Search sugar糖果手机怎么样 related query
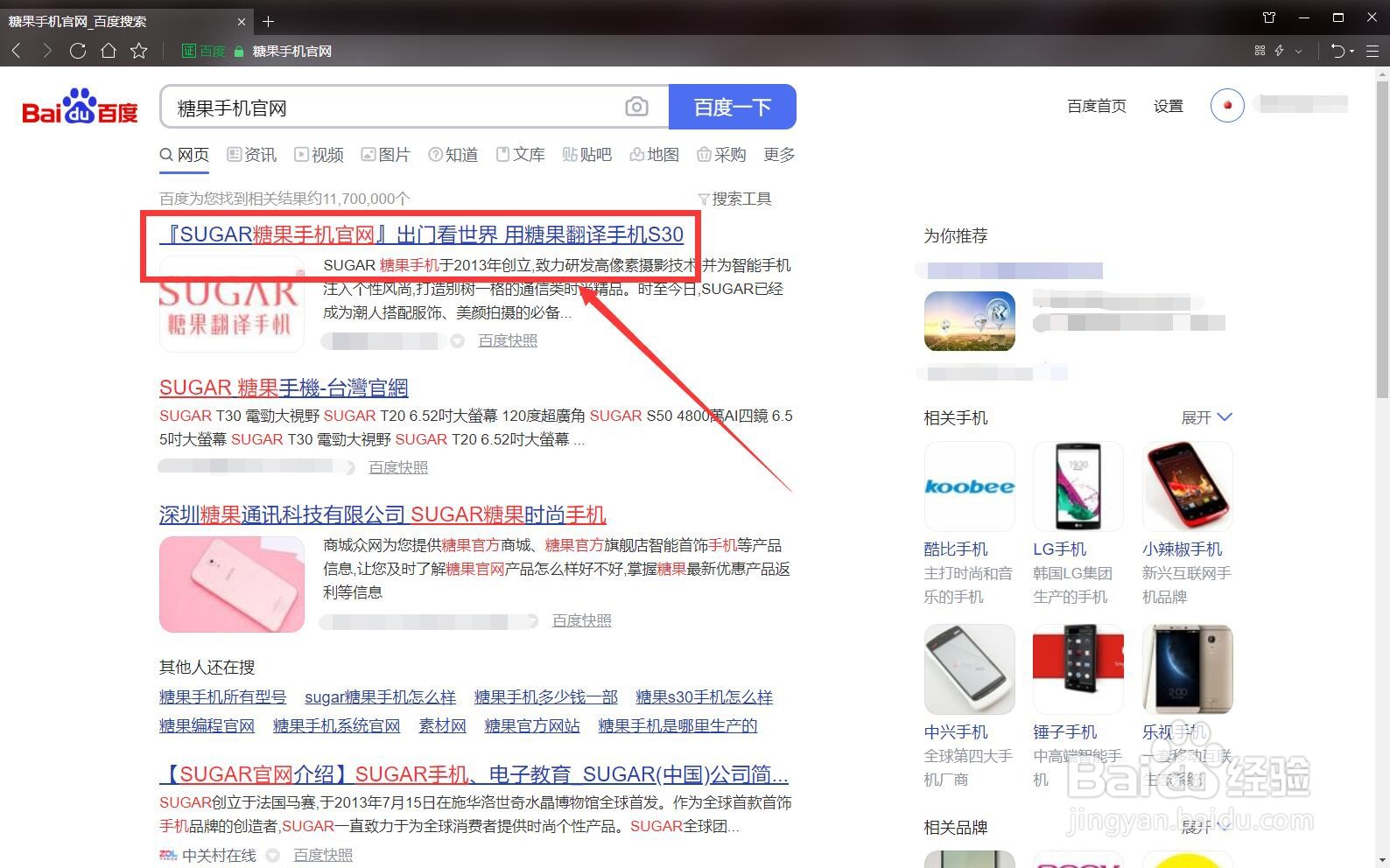 click(x=381, y=697)
